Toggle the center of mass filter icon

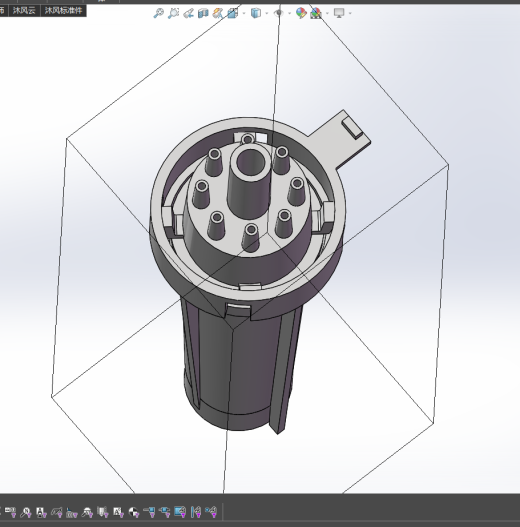134,512
